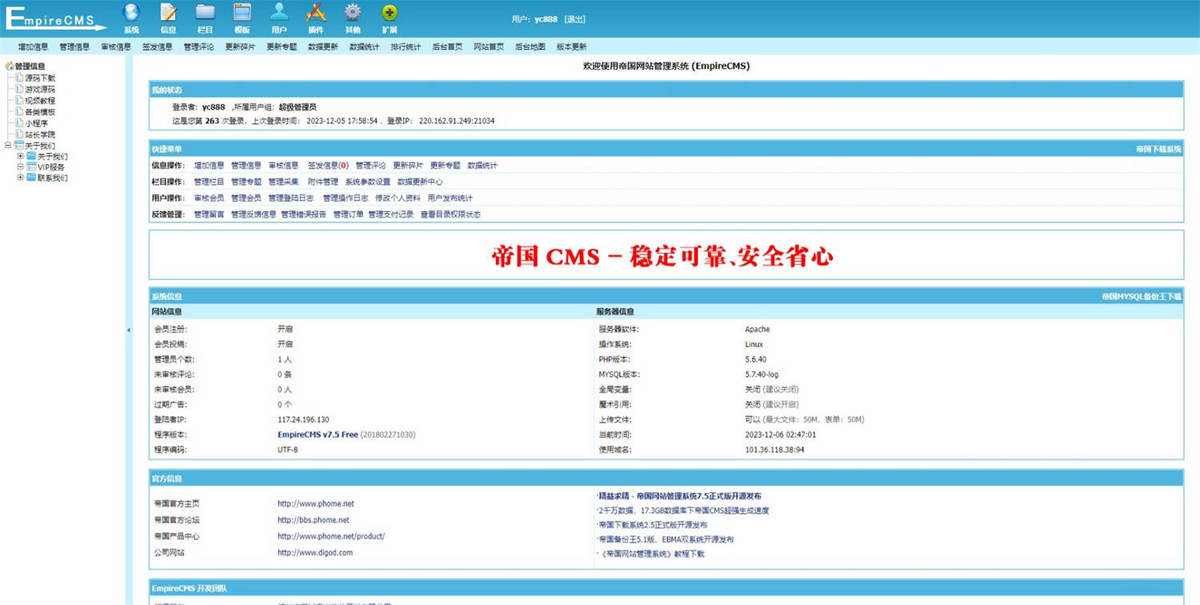
Task: Open the 模板 template icon in header
Action: [242, 13]
